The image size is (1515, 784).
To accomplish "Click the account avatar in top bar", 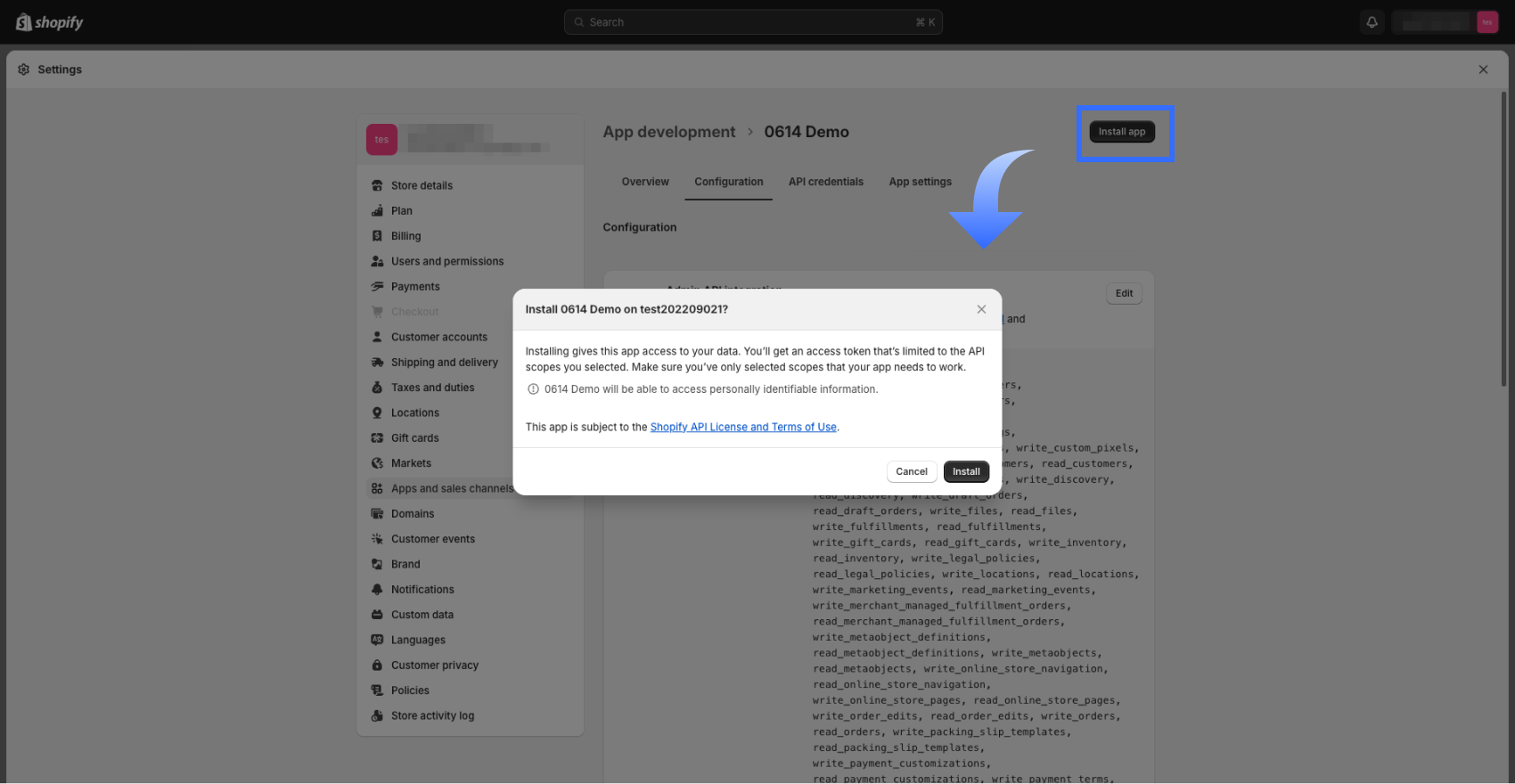I will tap(1487, 22).
